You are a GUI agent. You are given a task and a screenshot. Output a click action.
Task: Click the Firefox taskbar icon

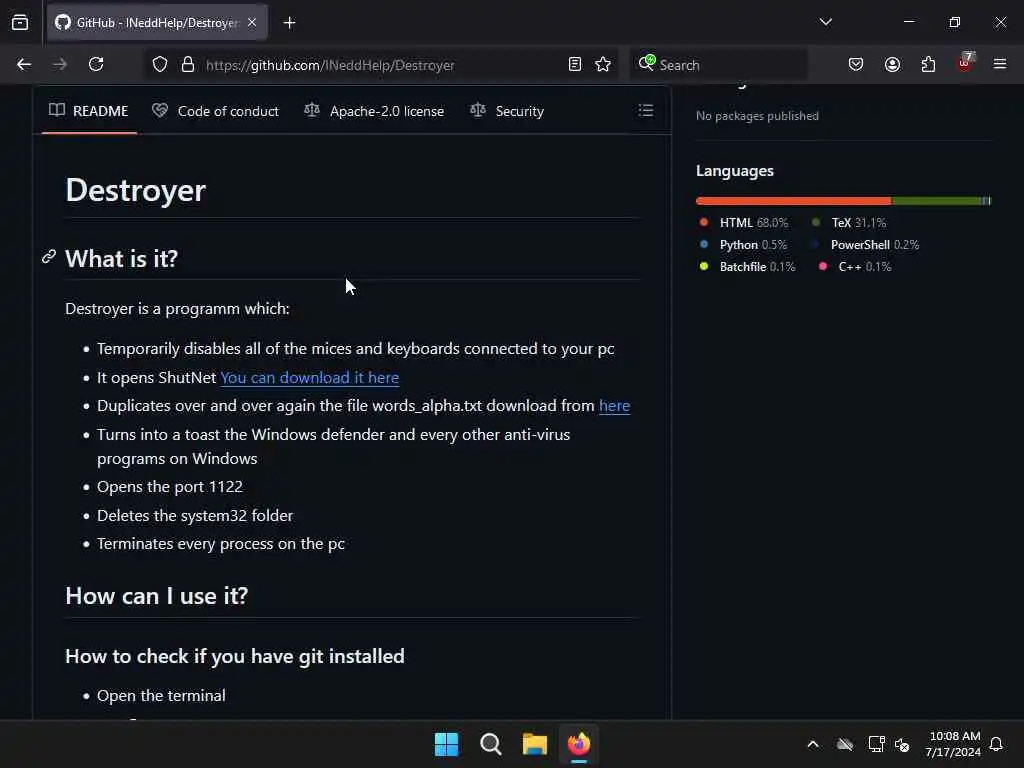tap(579, 744)
